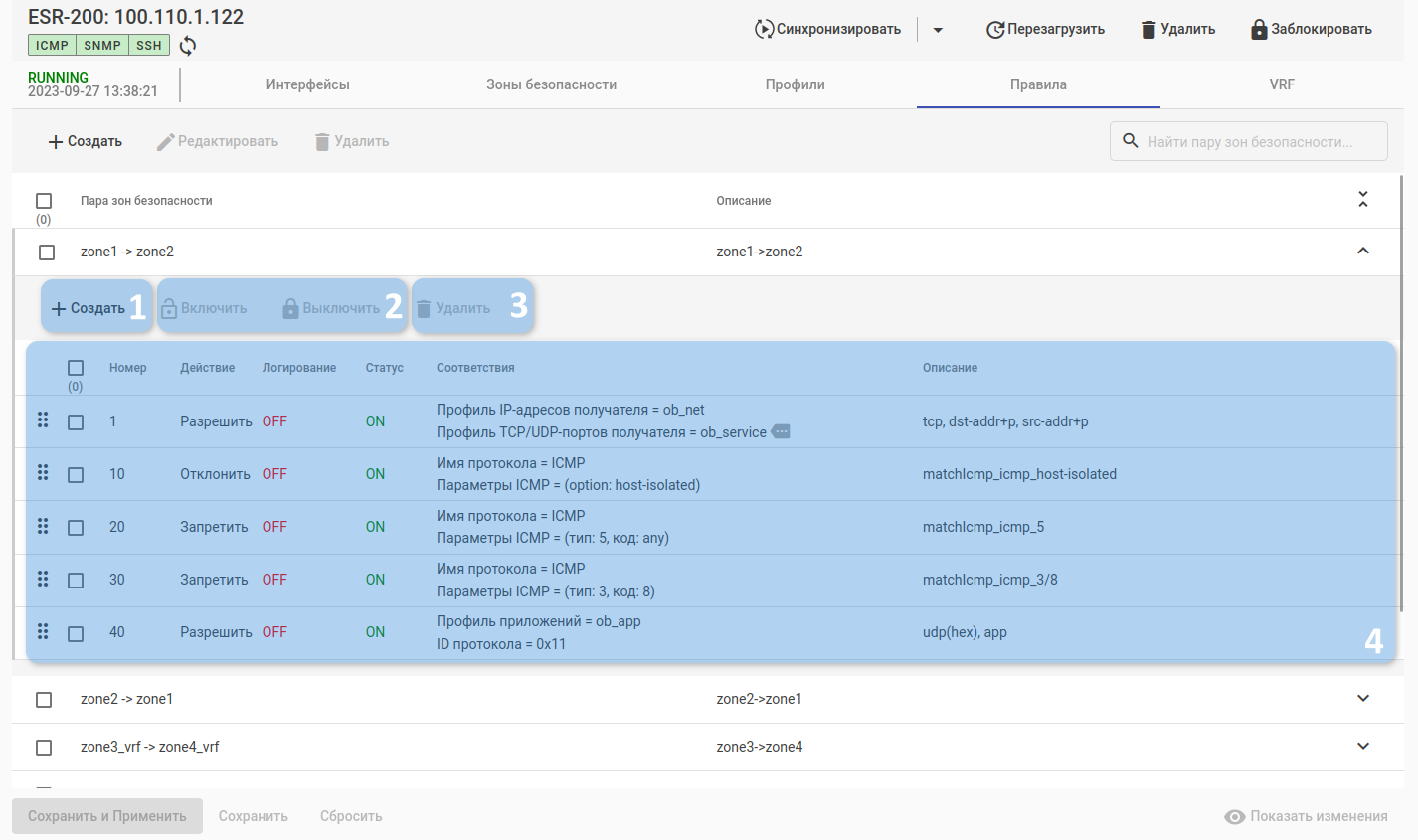The width and height of the screenshot is (1418, 840).
Task: Select the zone1 -> zone2 pair checkbox
Action: (47, 252)
